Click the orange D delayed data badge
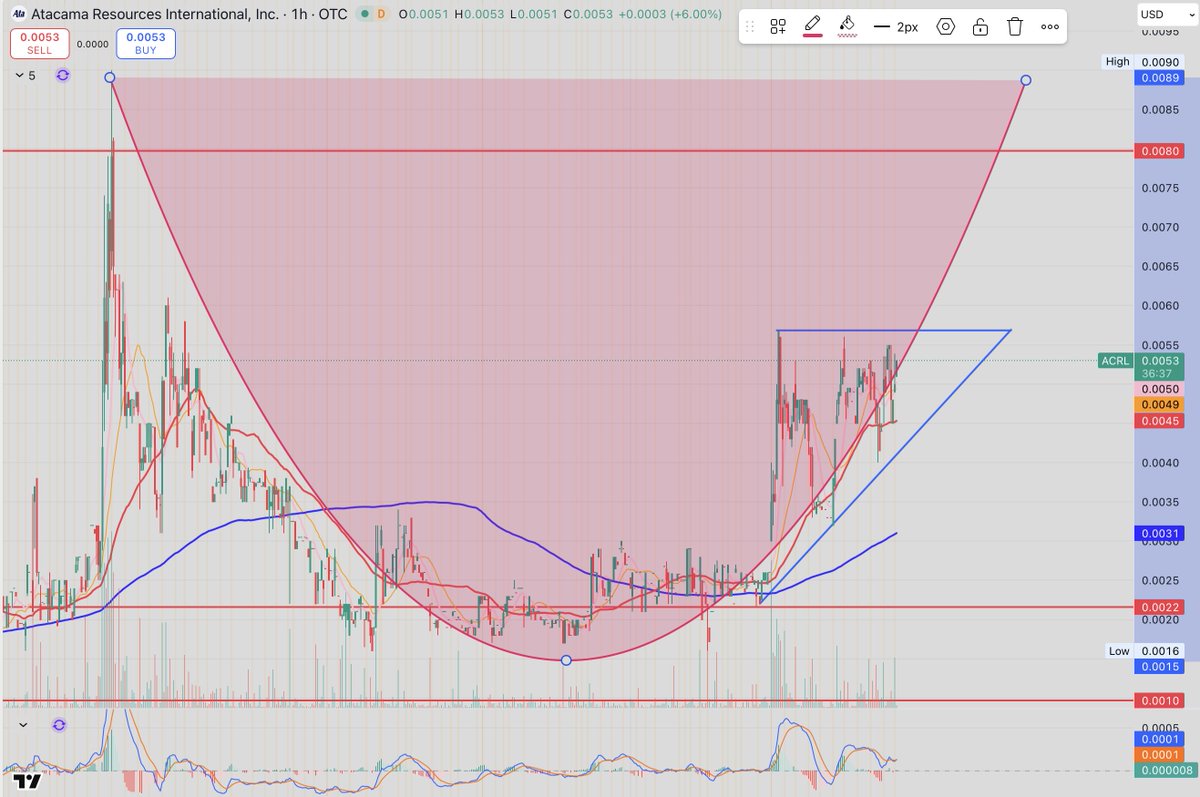The height and width of the screenshot is (797, 1200). coord(381,14)
